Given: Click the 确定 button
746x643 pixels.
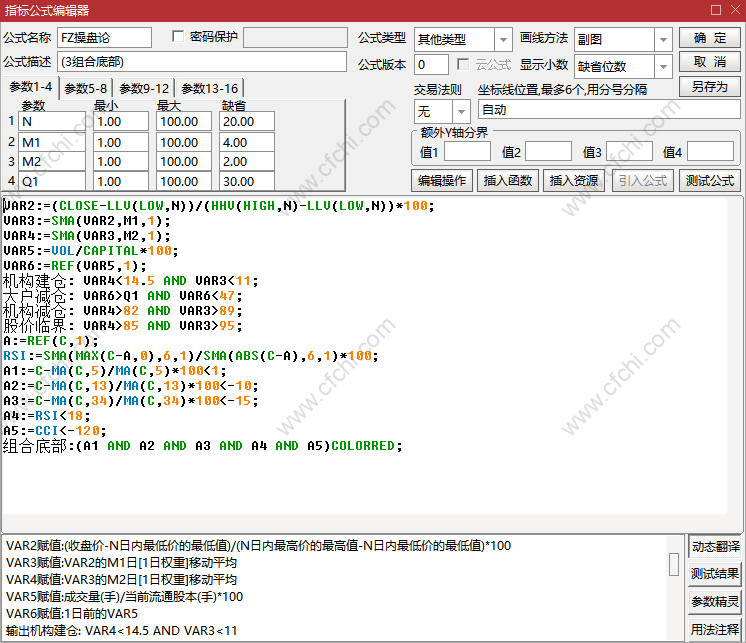Looking at the screenshot, I should click(709, 38).
